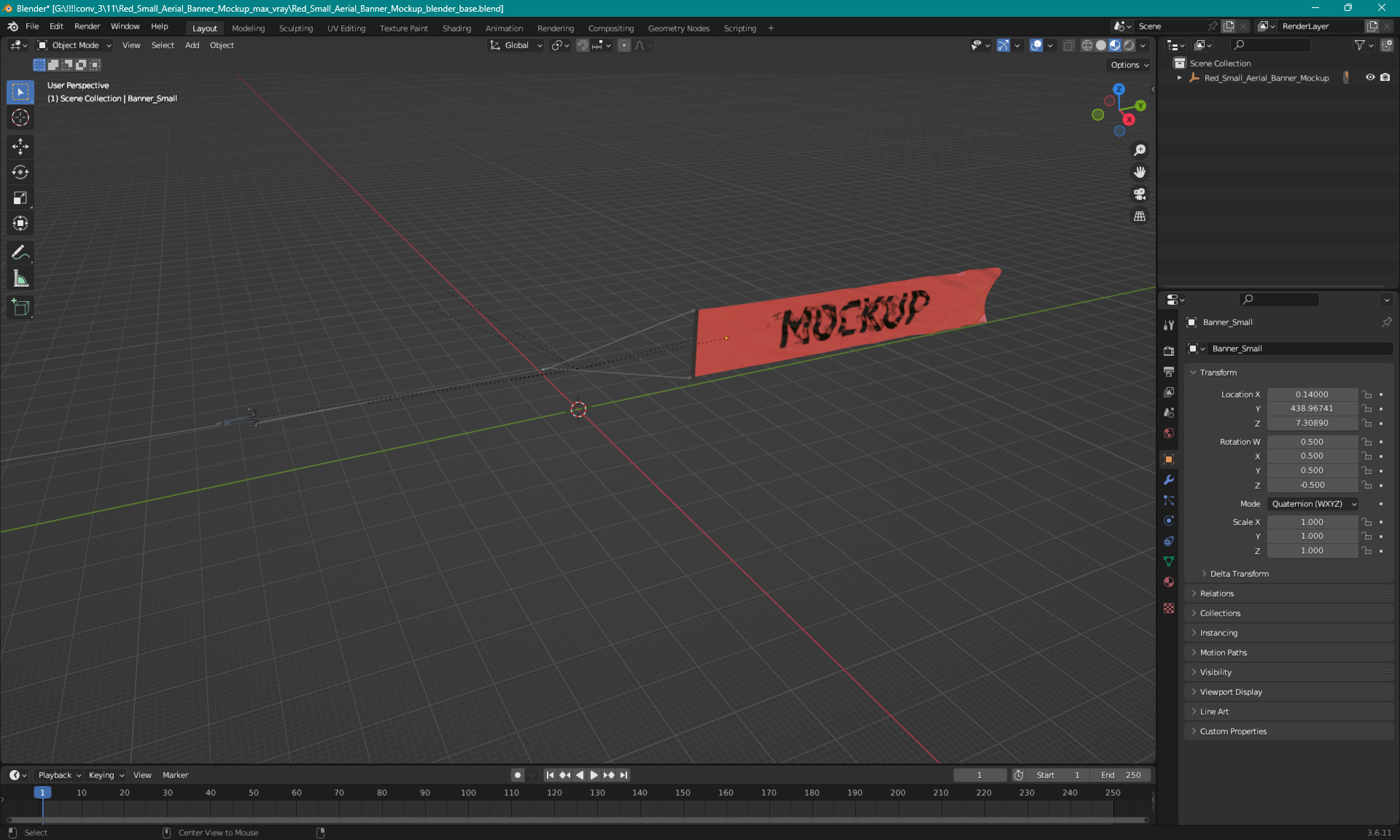This screenshot has height=840, width=1400.
Task: Switch to the Shading workspace tab
Action: (x=456, y=28)
